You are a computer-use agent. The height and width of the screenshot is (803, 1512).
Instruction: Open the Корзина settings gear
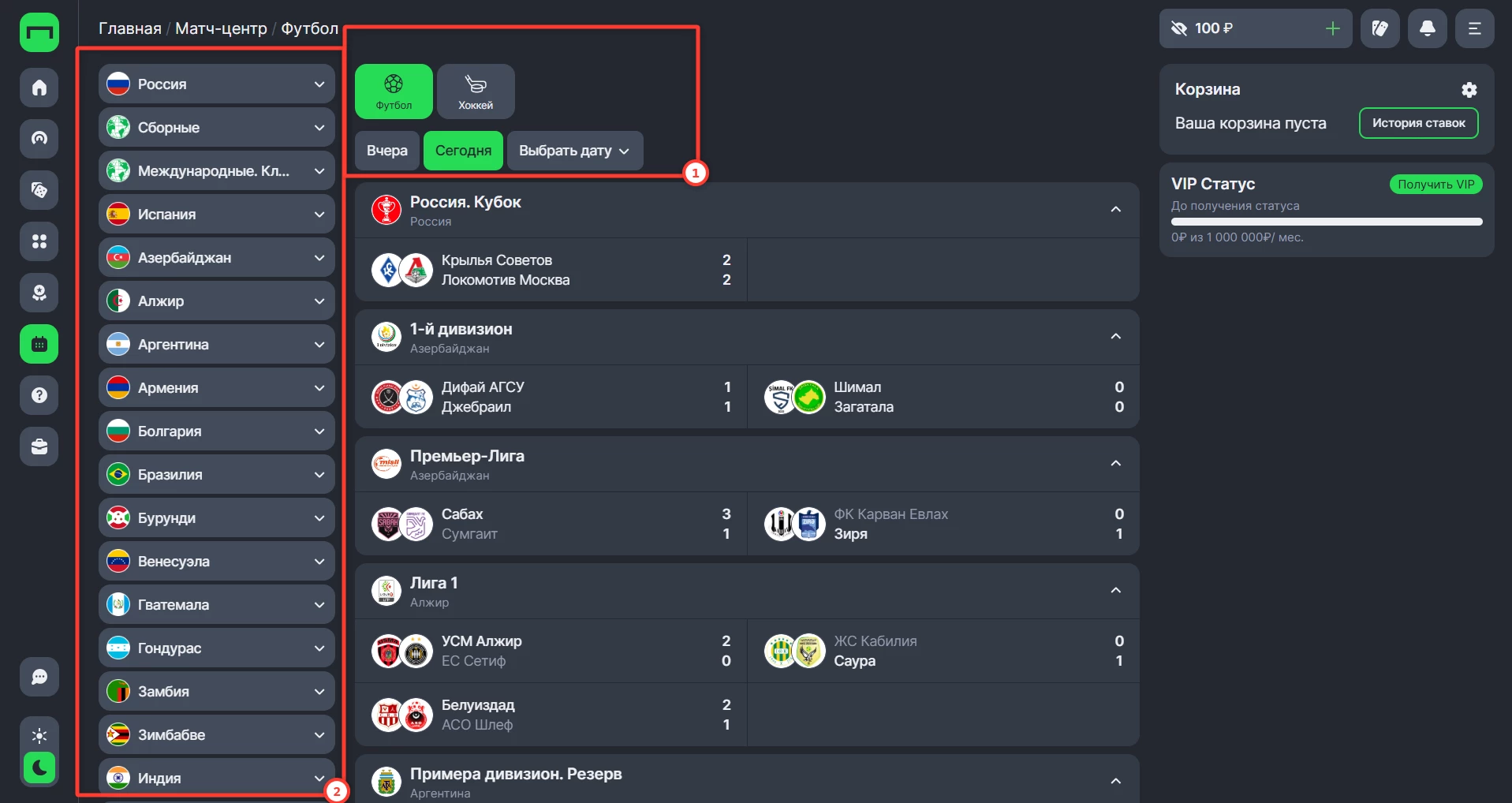click(x=1469, y=90)
